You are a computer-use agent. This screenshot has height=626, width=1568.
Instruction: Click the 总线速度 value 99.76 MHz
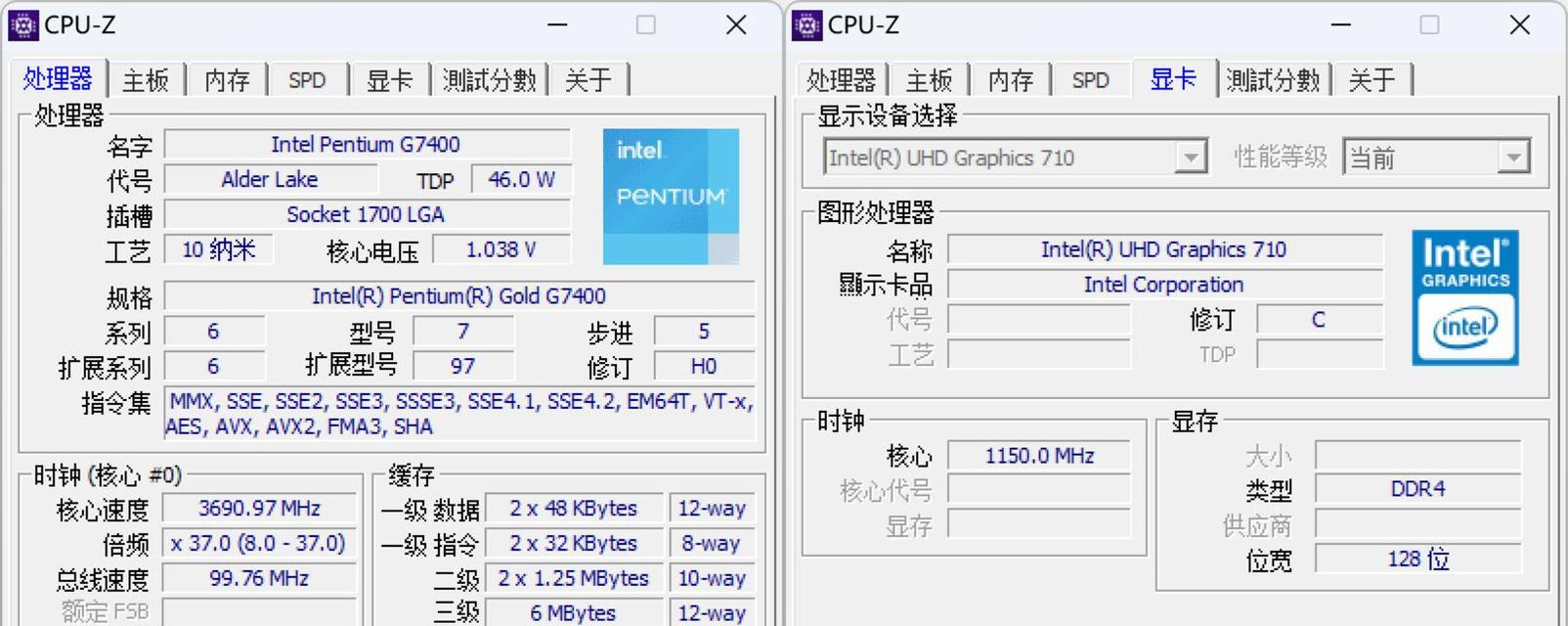(259, 579)
